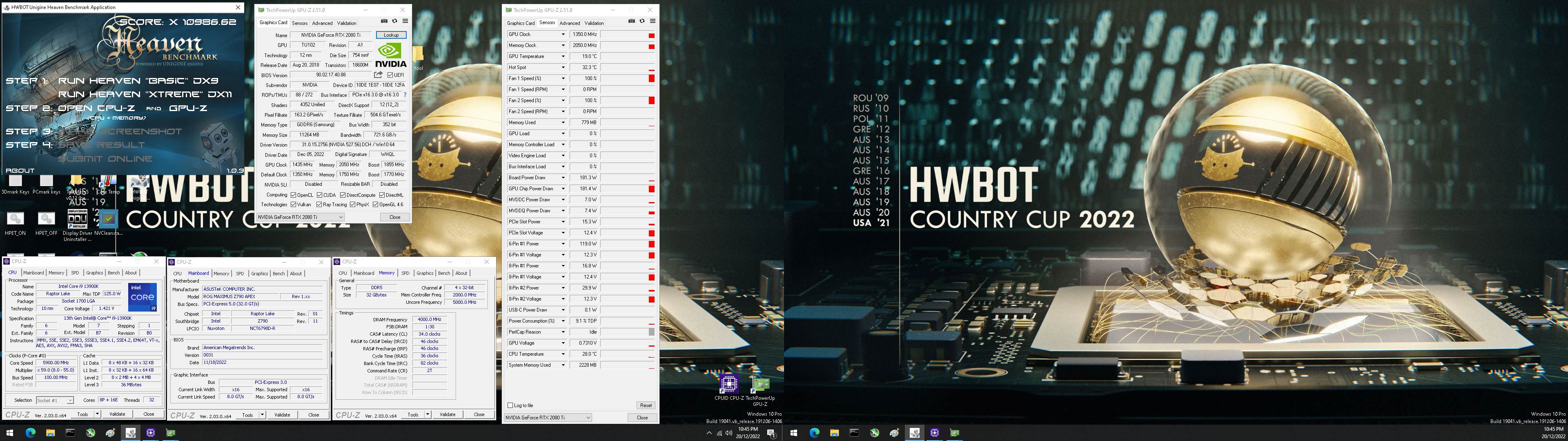Image resolution: width=1568 pixels, height=441 pixels.
Task: Click the About link in Heaven Benchmark
Action: [20, 171]
